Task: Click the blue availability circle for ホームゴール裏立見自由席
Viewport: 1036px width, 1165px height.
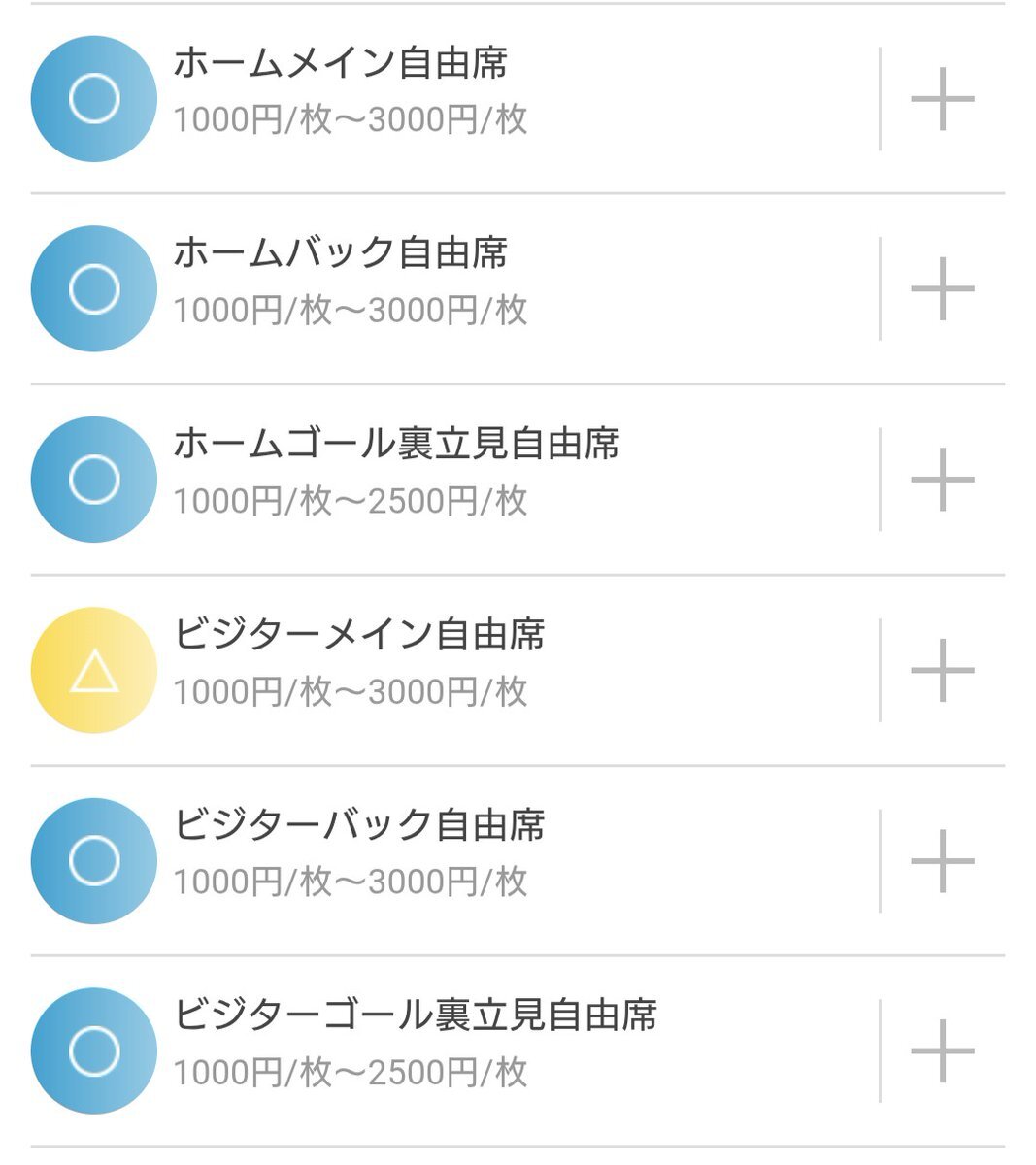Action: (94, 479)
